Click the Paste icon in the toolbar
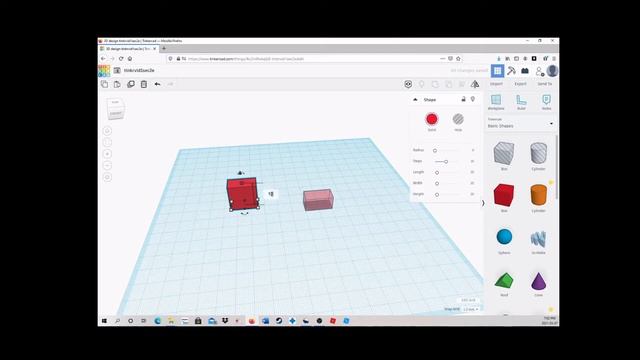Viewport: 640px width, 360px height. click(x=117, y=84)
